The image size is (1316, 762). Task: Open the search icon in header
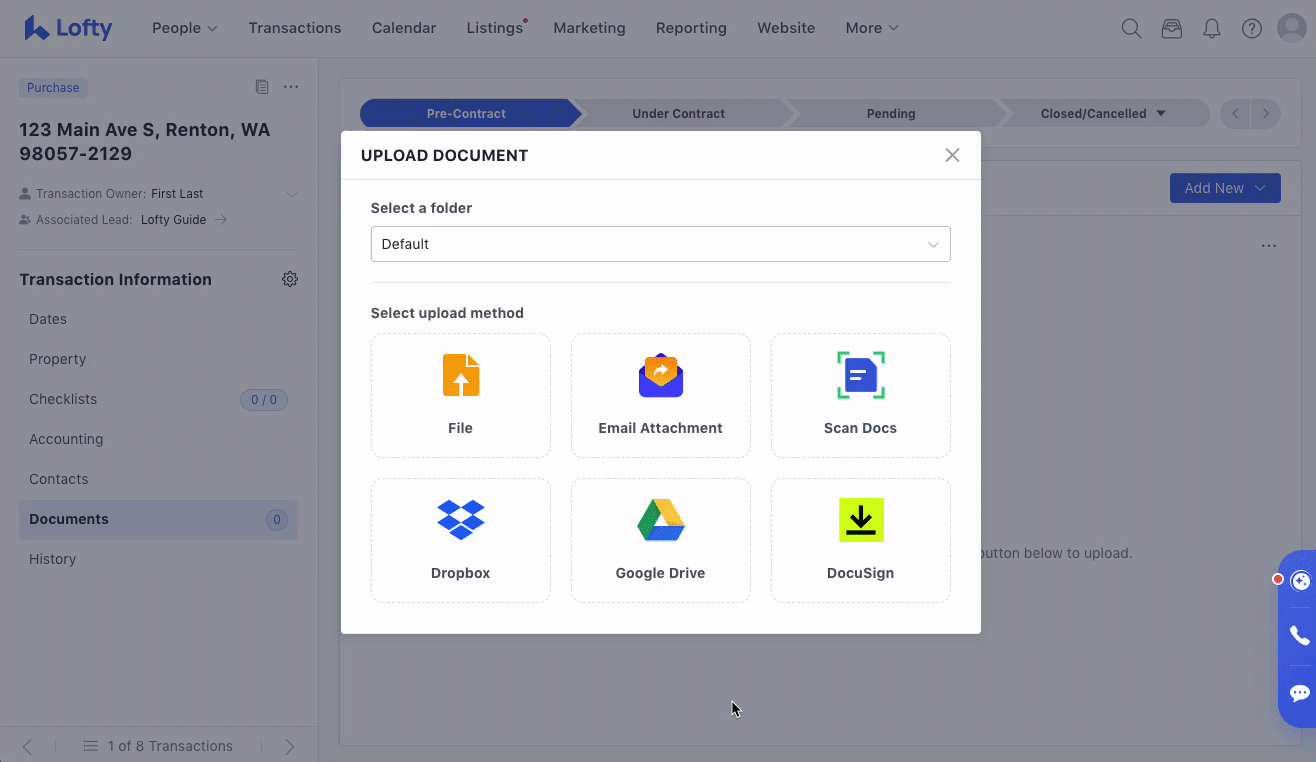(x=1131, y=28)
